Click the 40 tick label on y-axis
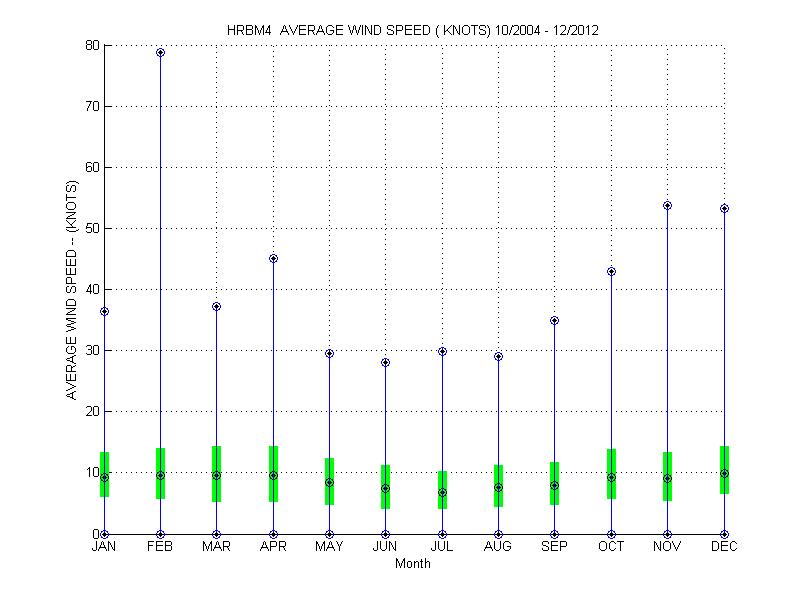 (x=92, y=289)
